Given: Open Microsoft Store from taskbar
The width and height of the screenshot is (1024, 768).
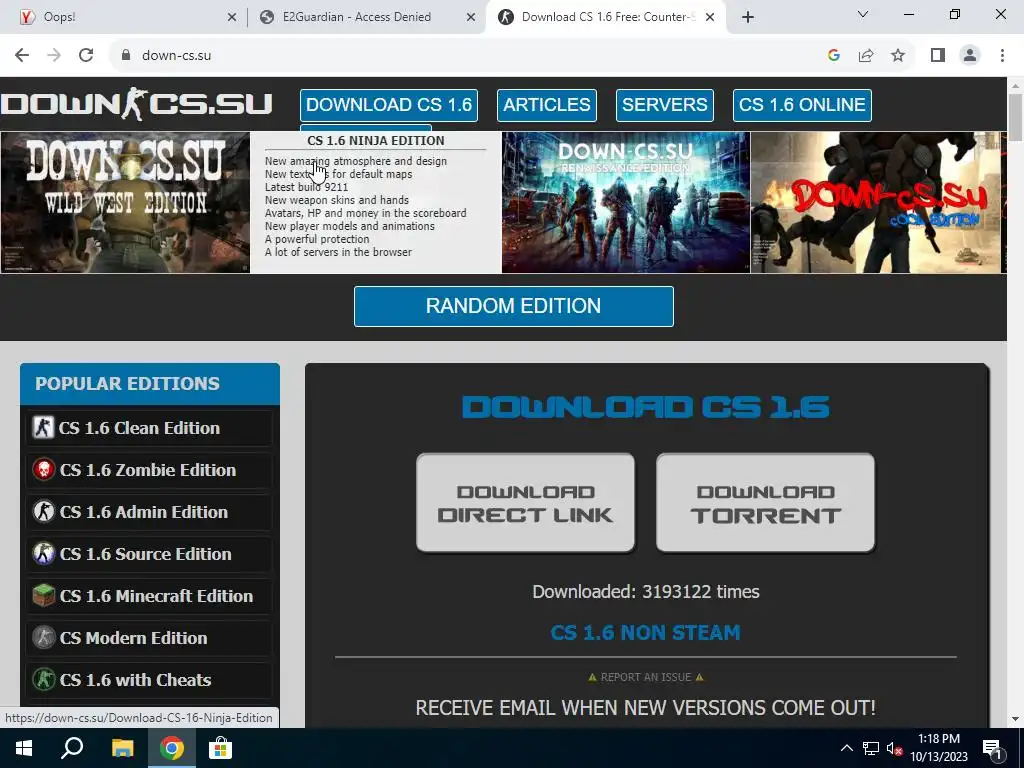Looking at the screenshot, I should [220, 748].
